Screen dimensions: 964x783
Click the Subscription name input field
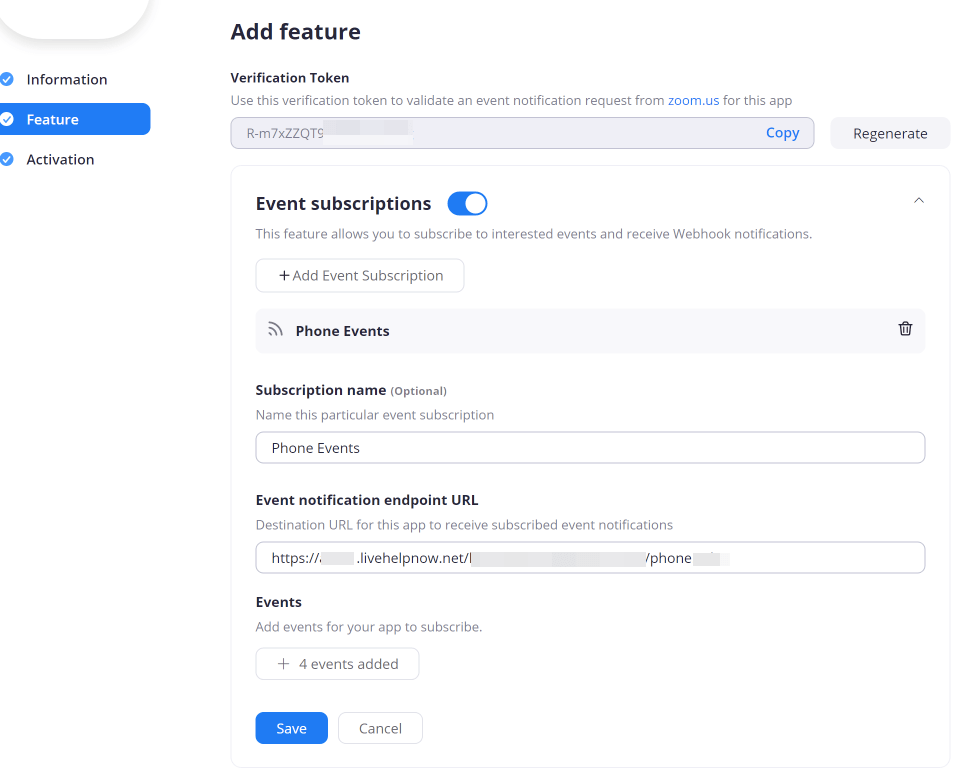click(x=590, y=447)
